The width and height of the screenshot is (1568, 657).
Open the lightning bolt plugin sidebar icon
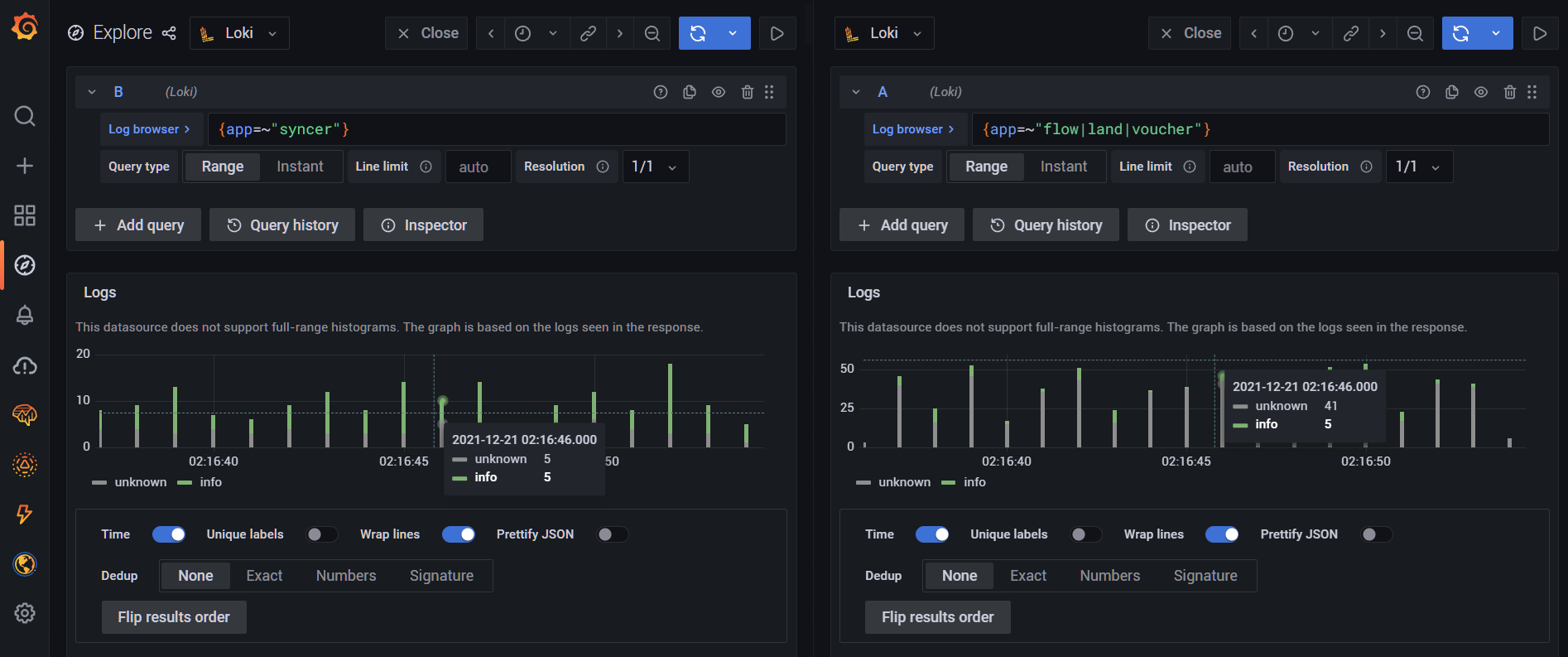tap(25, 514)
